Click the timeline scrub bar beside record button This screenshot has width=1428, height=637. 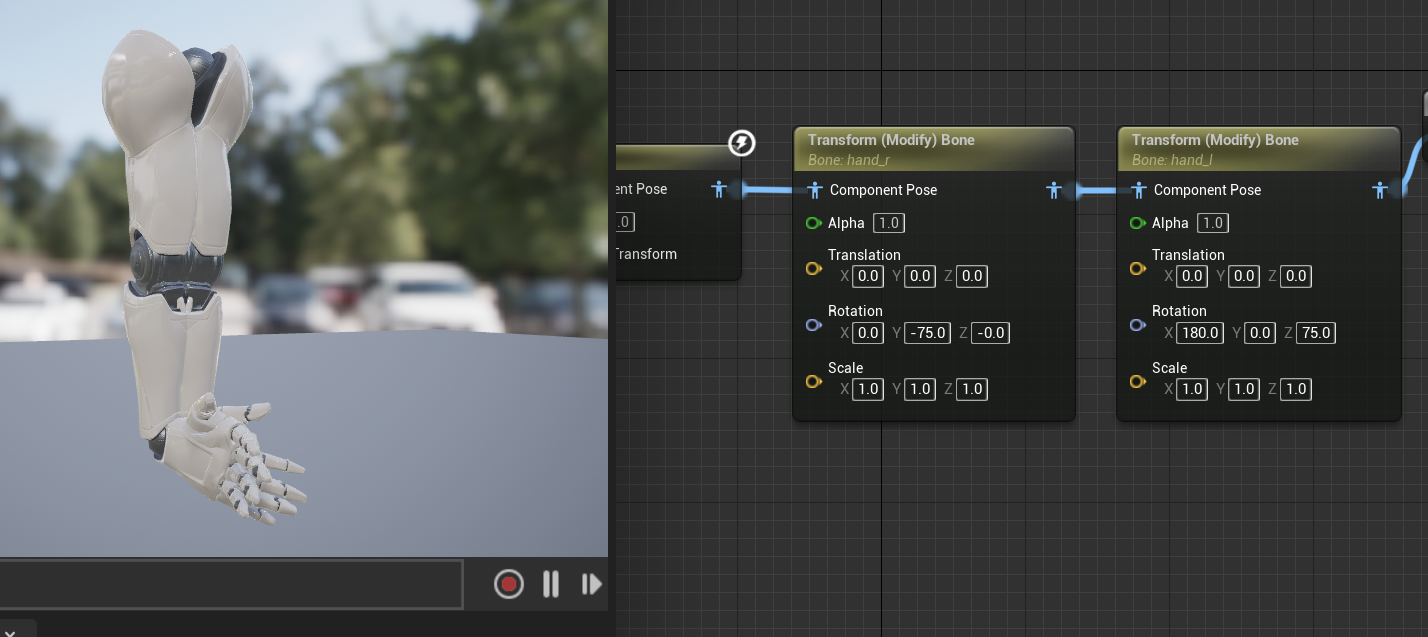[x=231, y=584]
